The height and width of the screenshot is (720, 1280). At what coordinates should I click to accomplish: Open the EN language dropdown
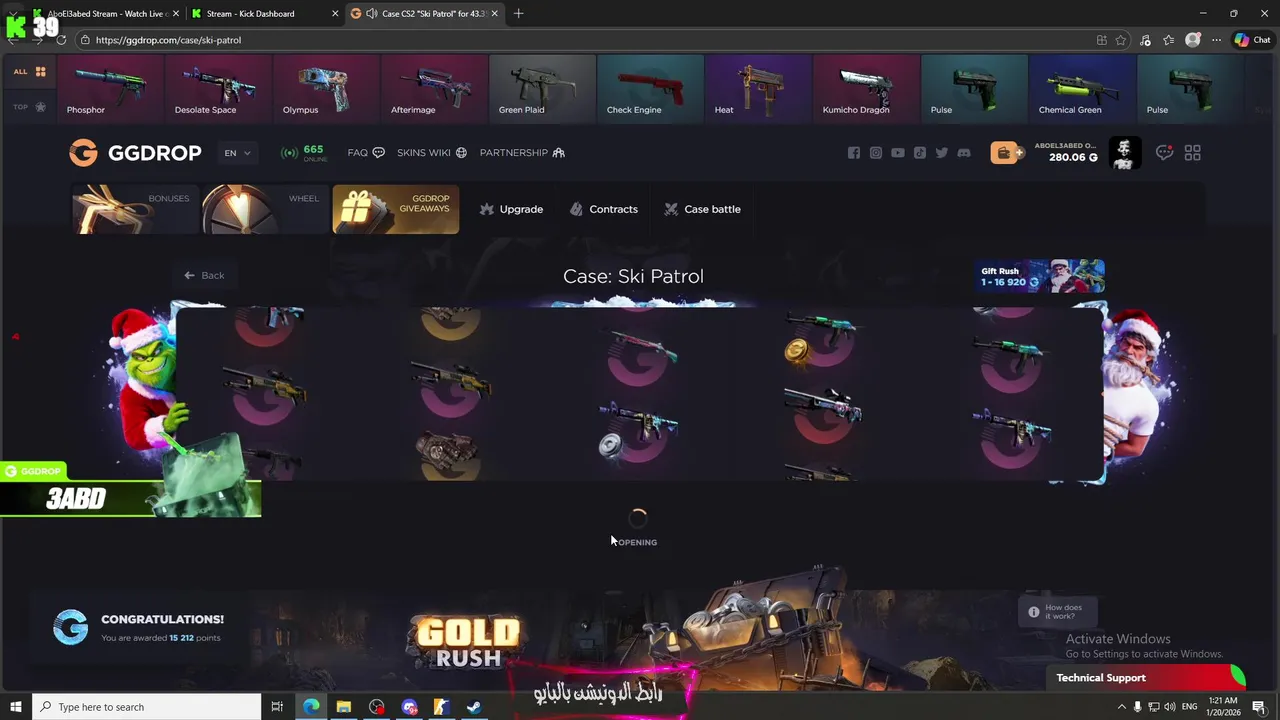(237, 153)
